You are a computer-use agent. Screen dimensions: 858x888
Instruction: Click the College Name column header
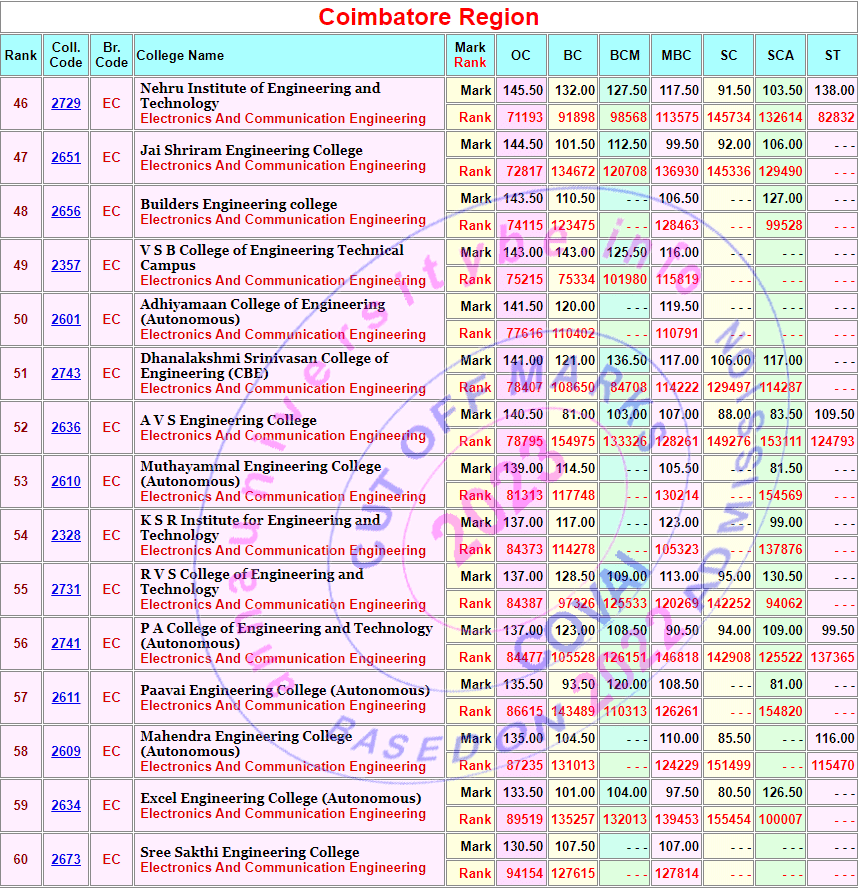(x=180, y=55)
